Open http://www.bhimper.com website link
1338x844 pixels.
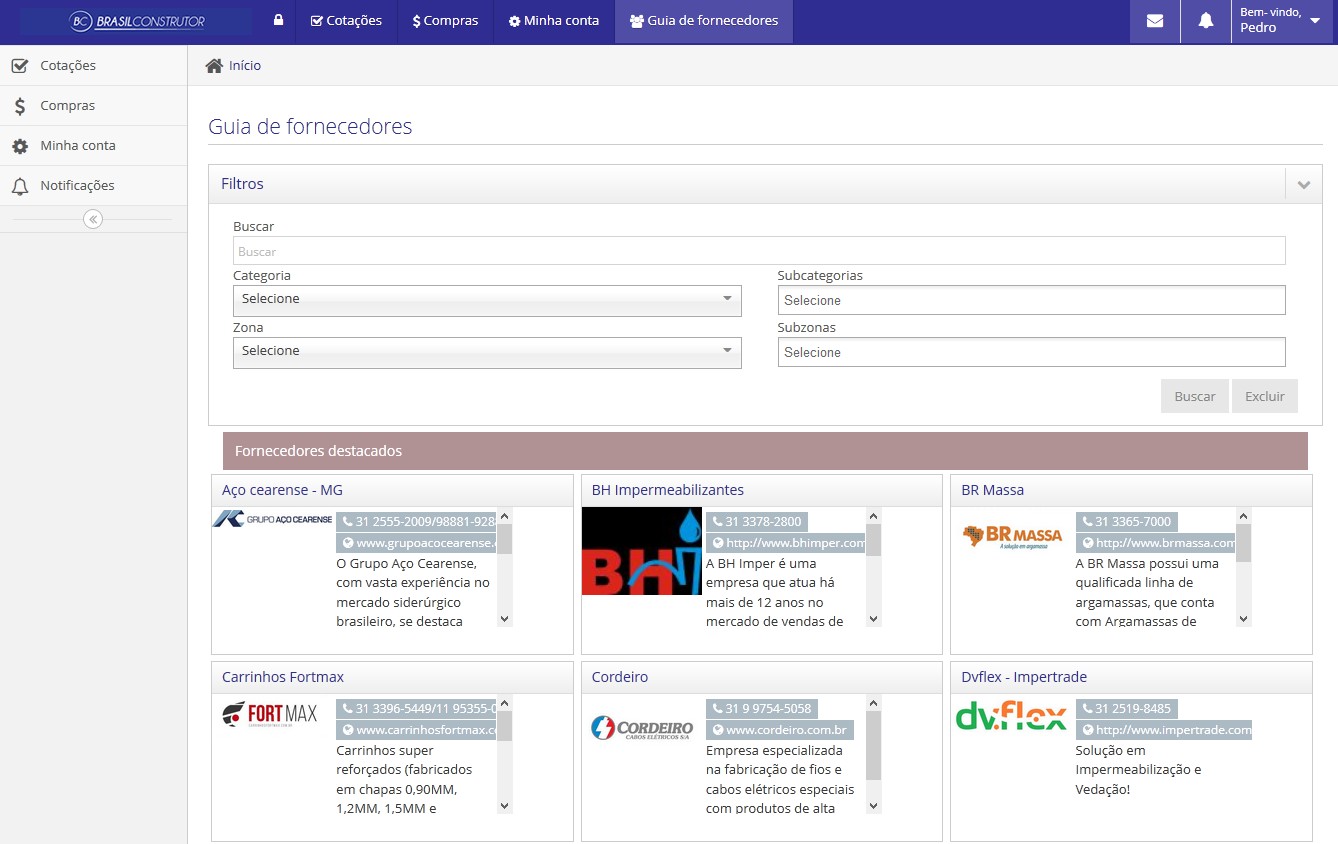click(786, 543)
